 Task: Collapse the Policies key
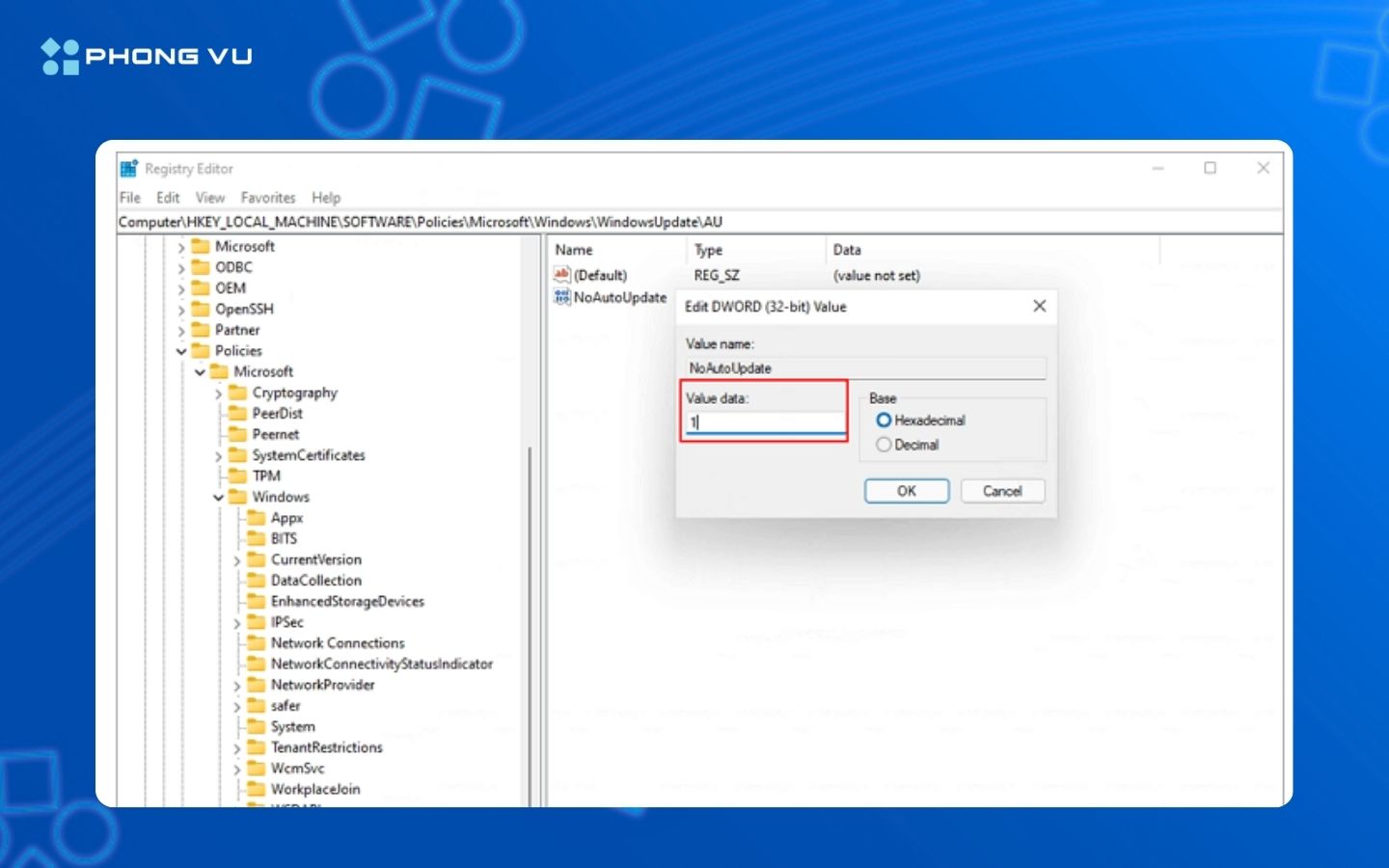(x=181, y=350)
